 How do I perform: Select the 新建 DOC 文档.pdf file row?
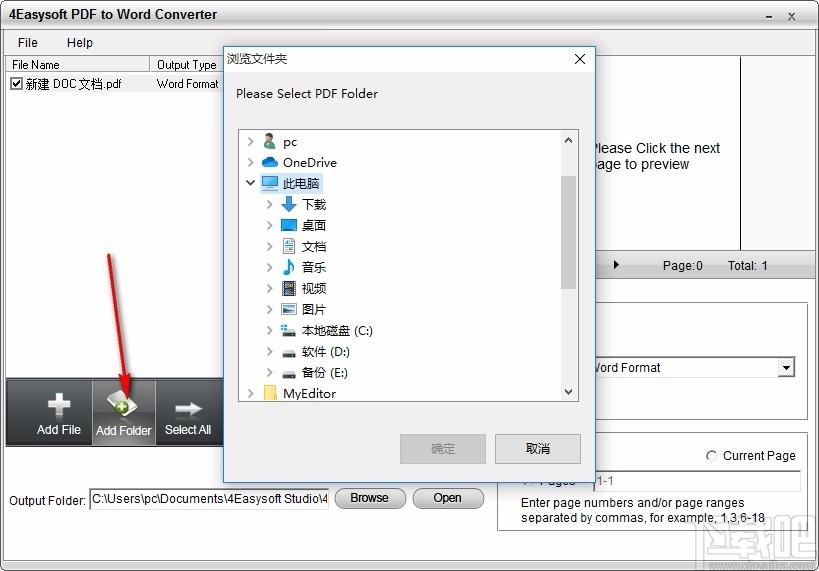[115, 84]
